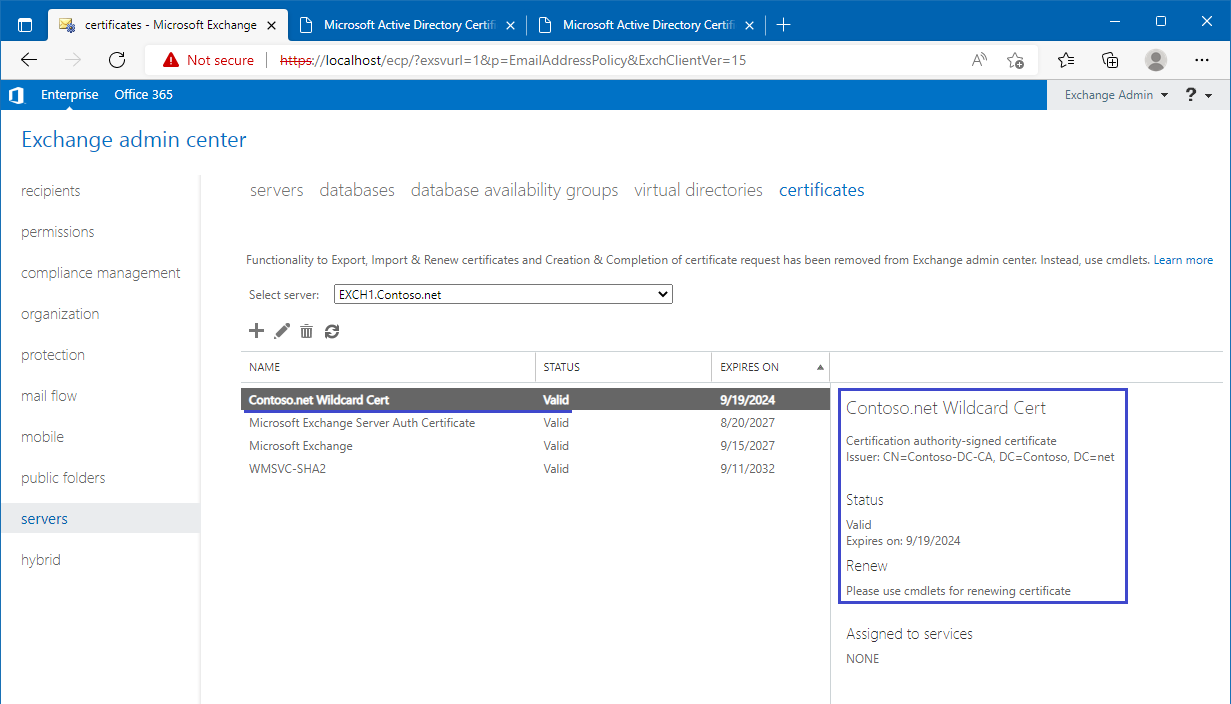Go back using browser back arrow

point(29,60)
